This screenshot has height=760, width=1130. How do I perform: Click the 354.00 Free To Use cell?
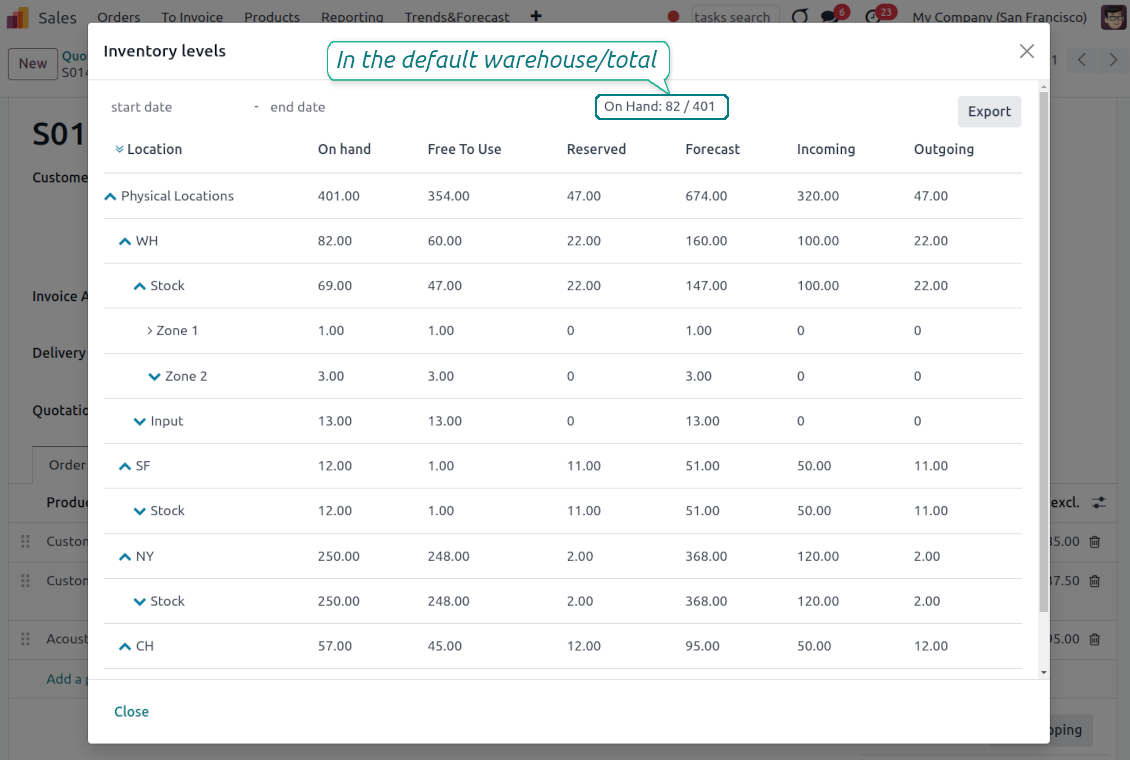click(x=448, y=196)
